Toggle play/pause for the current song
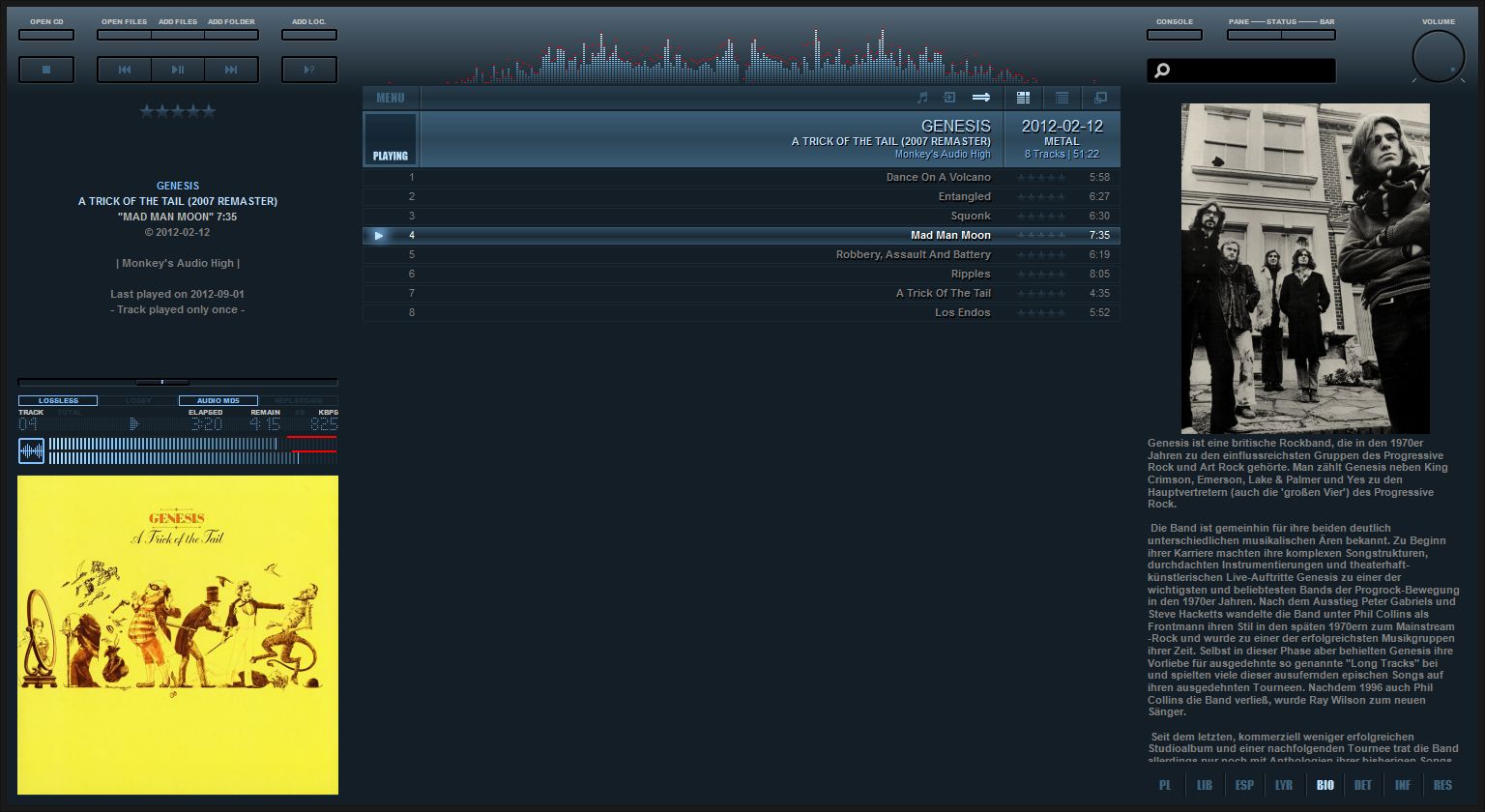This screenshot has width=1485, height=812. [178, 70]
